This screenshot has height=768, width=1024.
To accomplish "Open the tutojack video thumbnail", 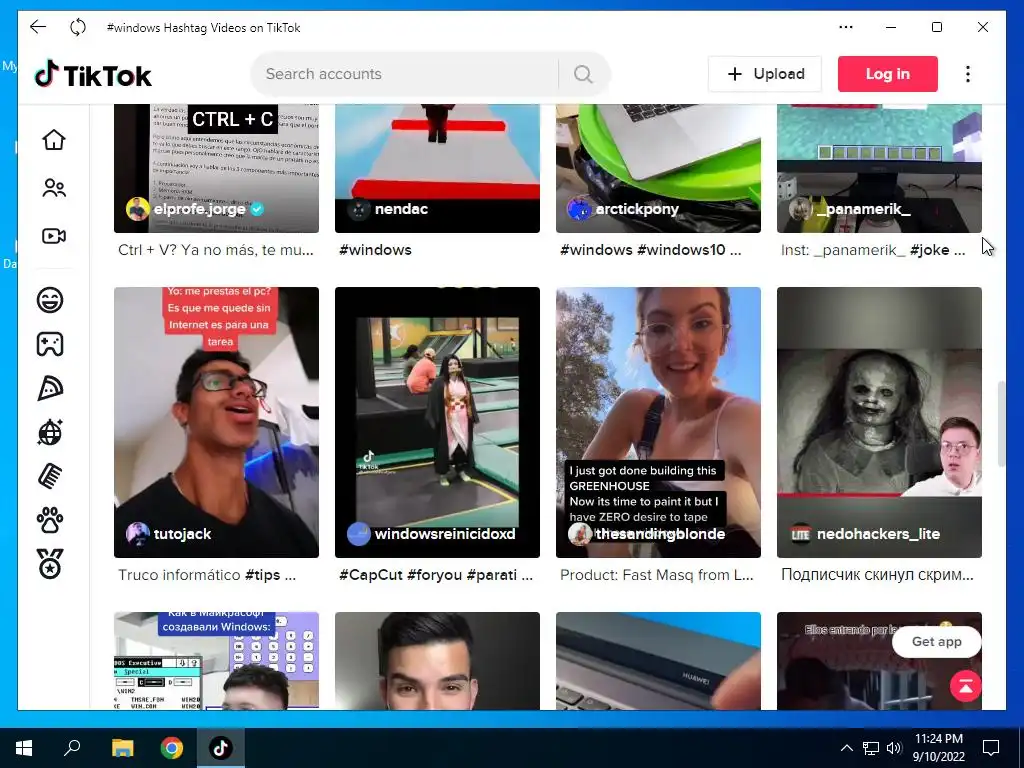I will [216, 422].
